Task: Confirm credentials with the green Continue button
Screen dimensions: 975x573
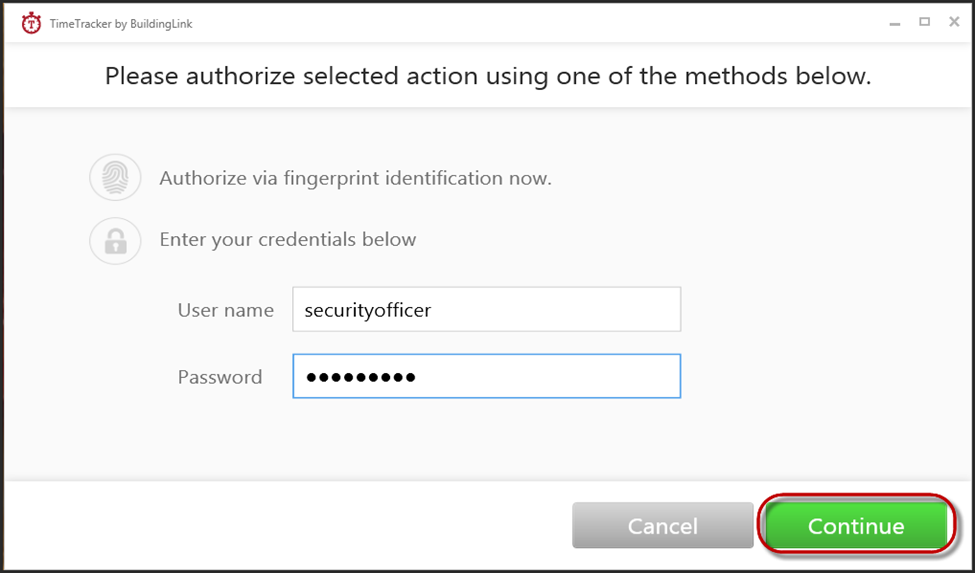Action: [x=856, y=526]
